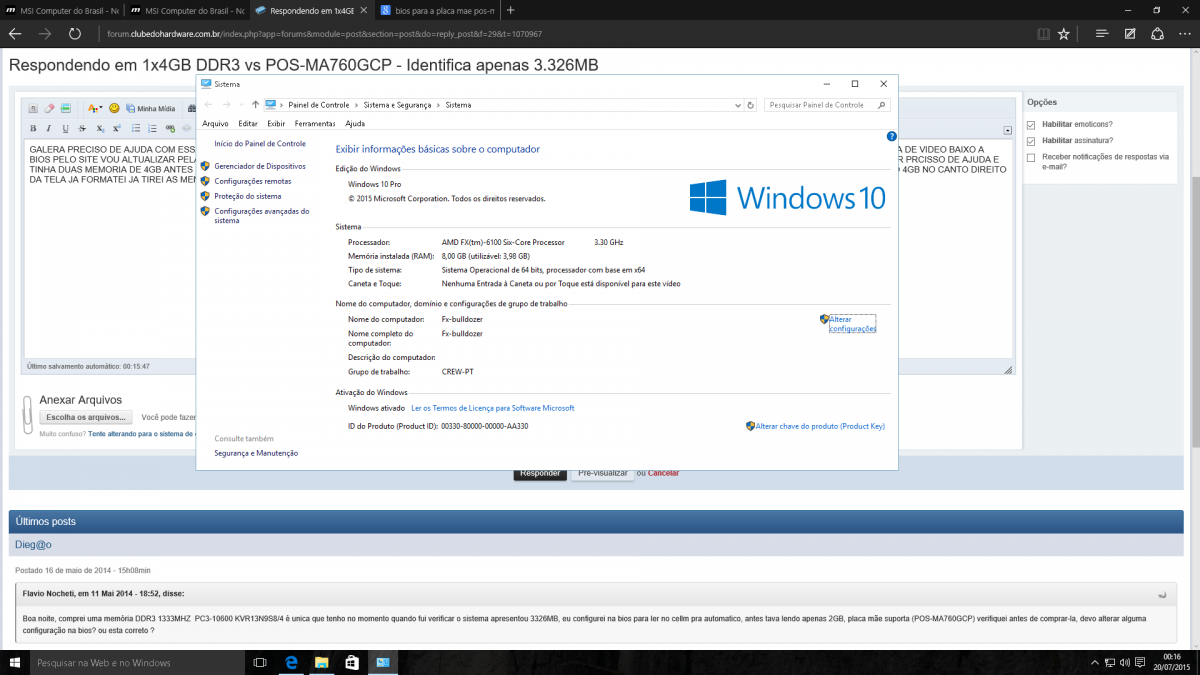Open Configurações remotas
Screen dimensions: 1200x675
[253, 181]
